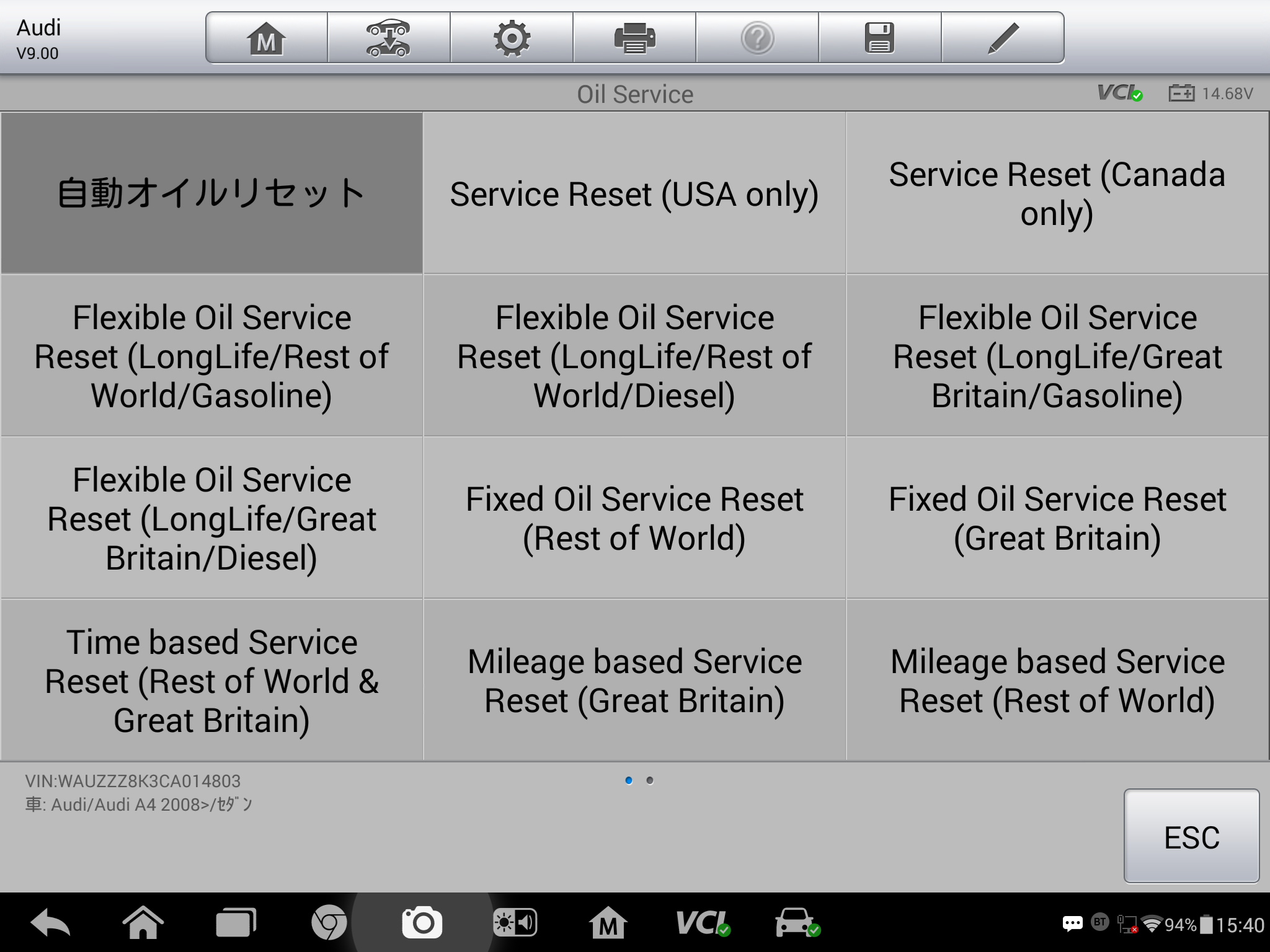Tap the BT Bluetooth status icon

tap(1100, 922)
